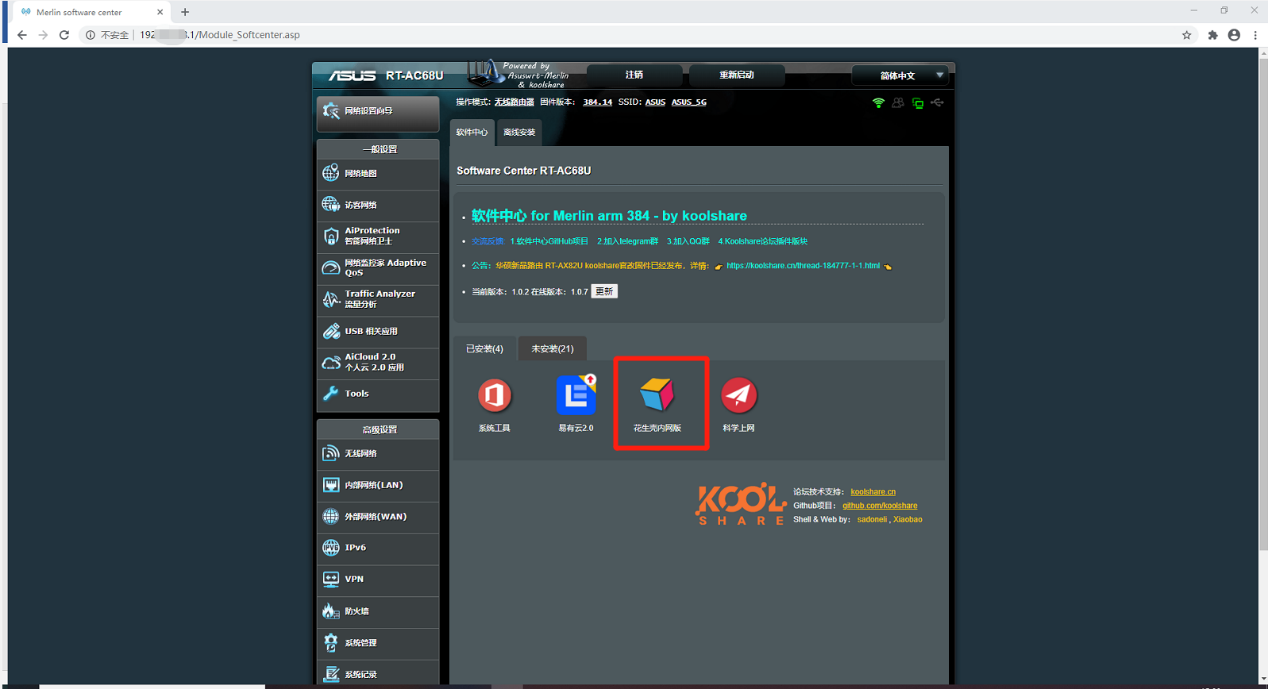
Task: Click the 注销 logout button
Action: [x=634, y=75]
